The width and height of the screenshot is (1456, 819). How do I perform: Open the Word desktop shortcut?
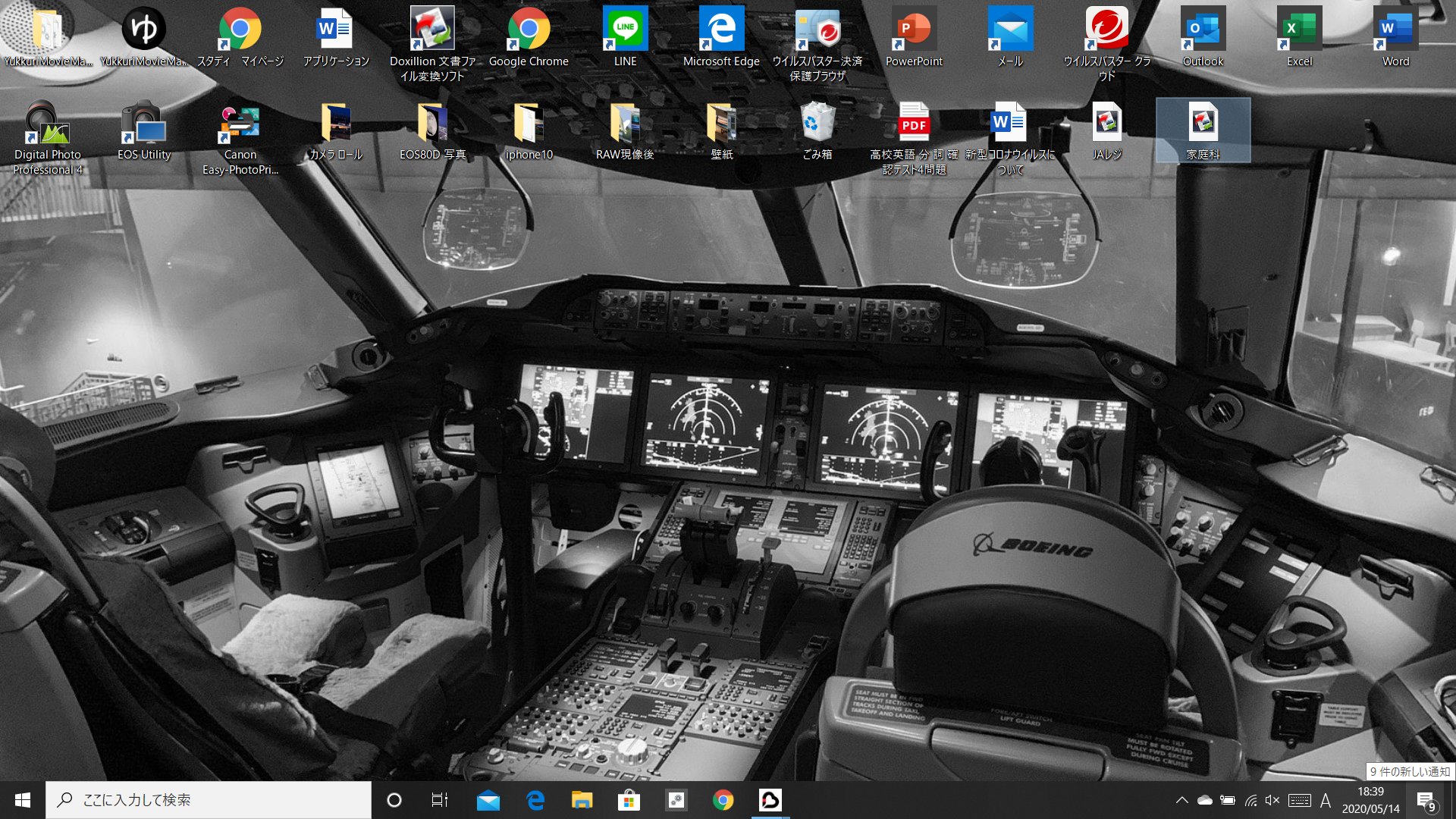1395,36
